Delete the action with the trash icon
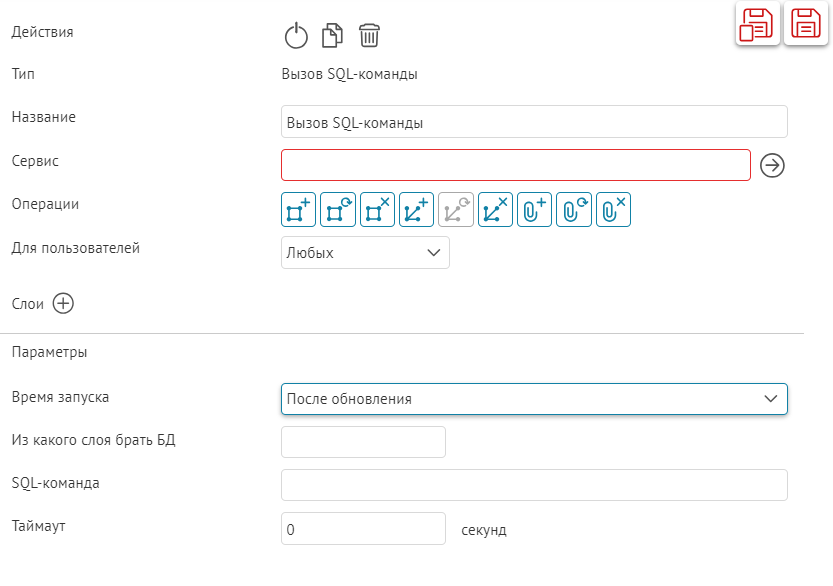The image size is (833, 586). pos(369,37)
